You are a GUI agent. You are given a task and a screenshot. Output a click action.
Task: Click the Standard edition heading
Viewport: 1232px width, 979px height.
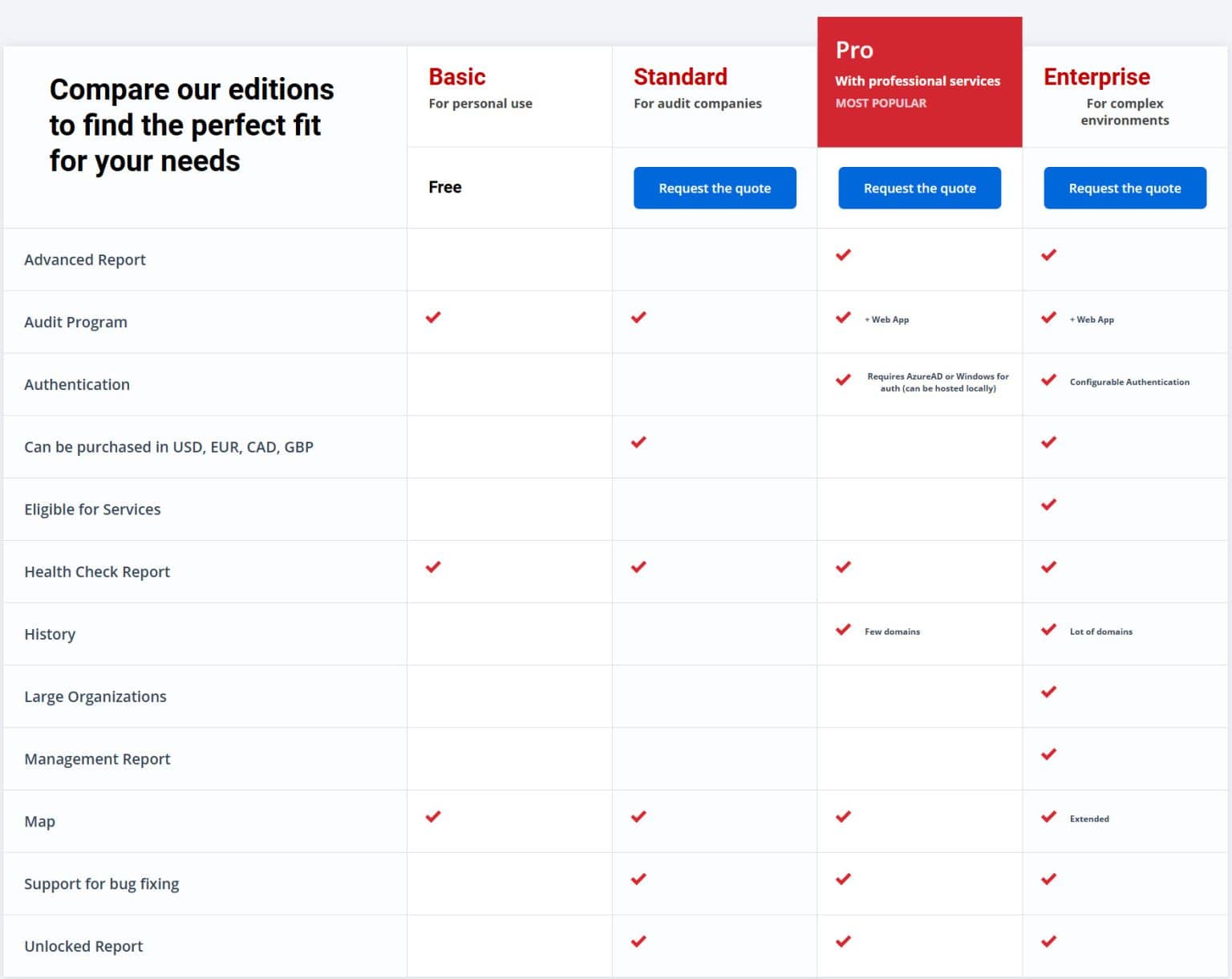pyautogui.click(x=680, y=77)
